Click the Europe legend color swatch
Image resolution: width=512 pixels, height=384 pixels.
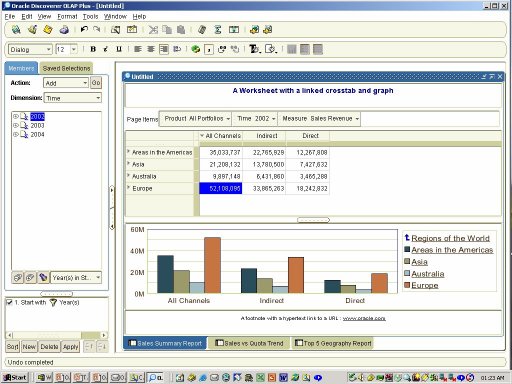tap(407, 285)
